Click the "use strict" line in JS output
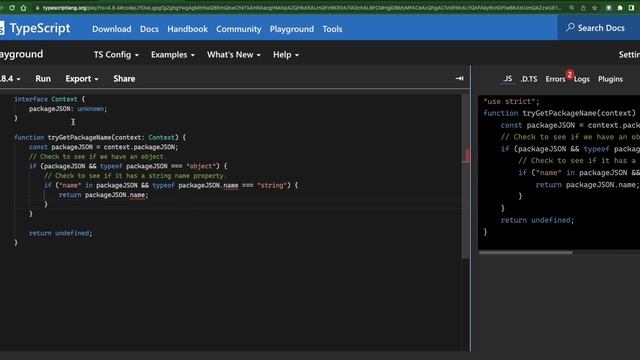The image size is (640, 360). click(x=511, y=101)
